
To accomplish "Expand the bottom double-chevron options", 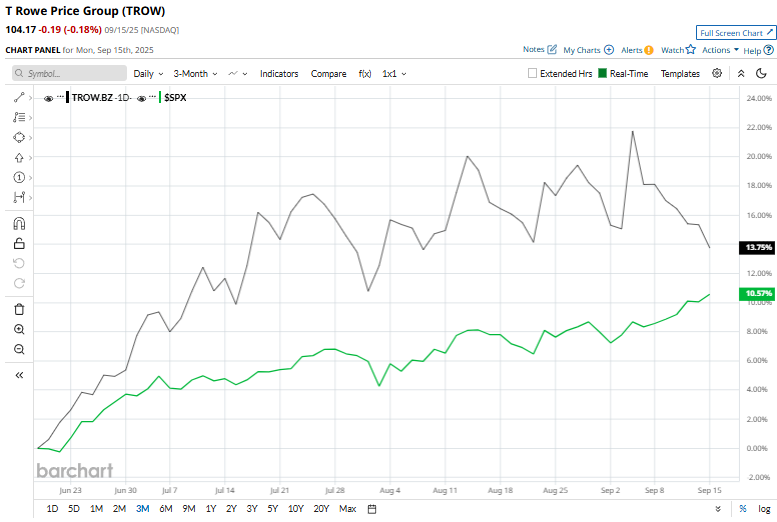I will pos(718,509).
